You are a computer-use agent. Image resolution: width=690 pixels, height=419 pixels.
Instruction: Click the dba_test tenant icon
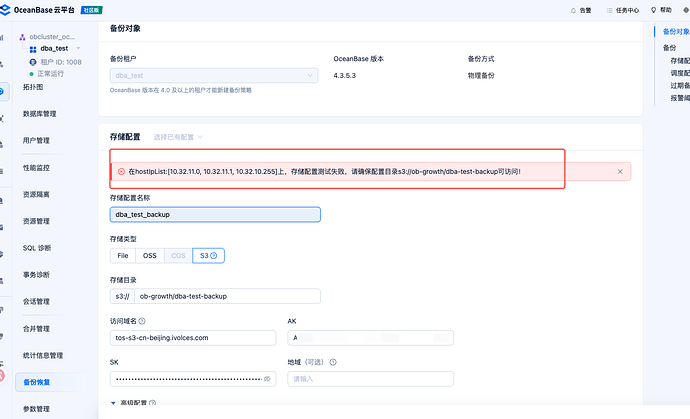coord(33,49)
